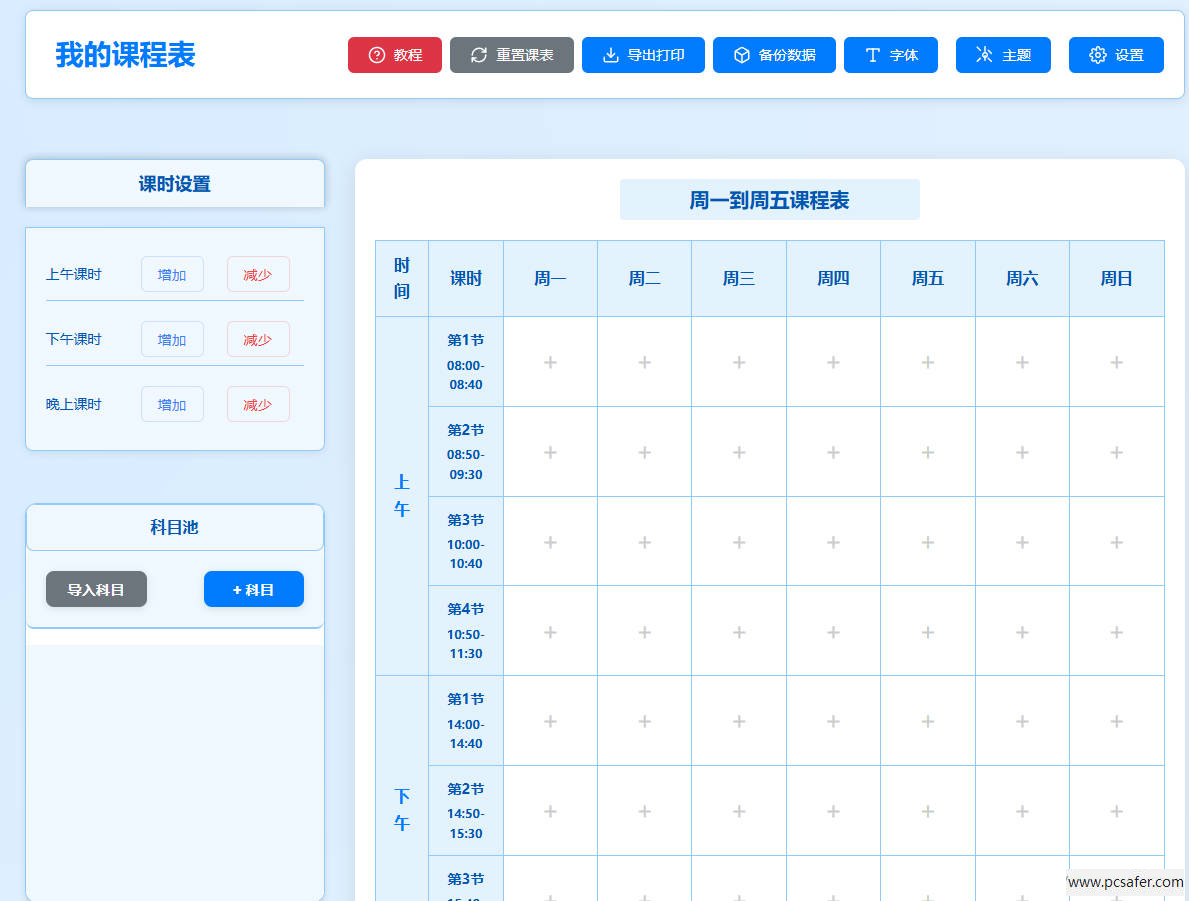This screenshot has height=901, width=1189.
Task: Click the 导出打印 export print button
Action: [x=643, y=55]
